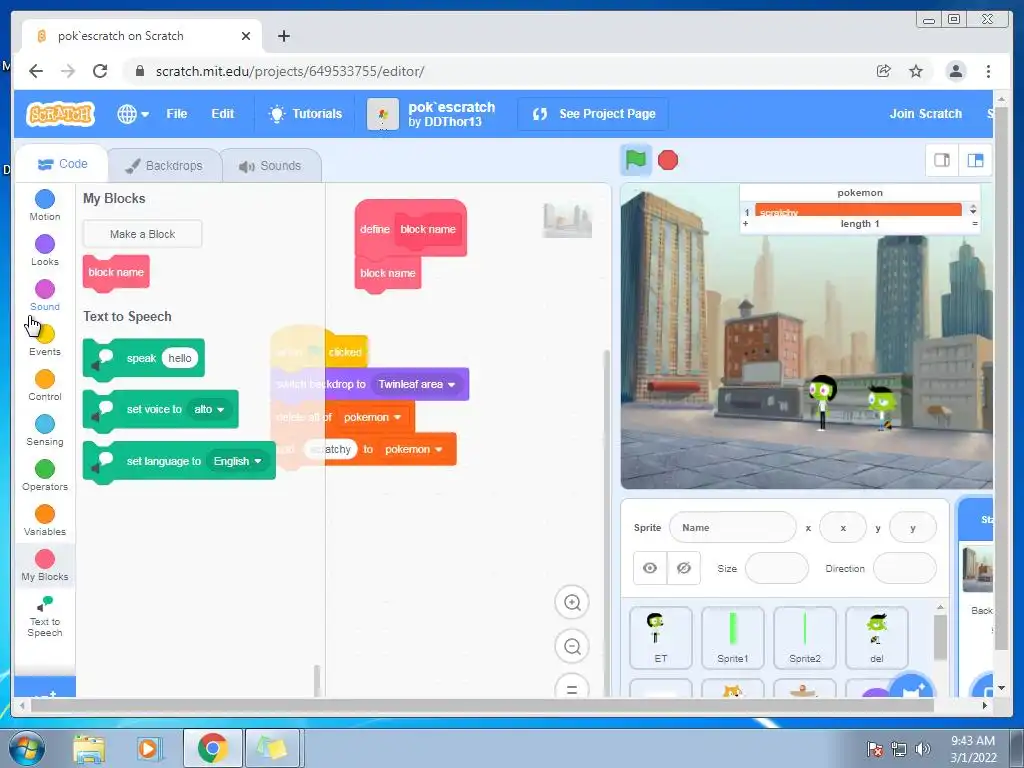Open Chrome's three-dot menu
This screenshot has width=1024, height=768.
988,71
